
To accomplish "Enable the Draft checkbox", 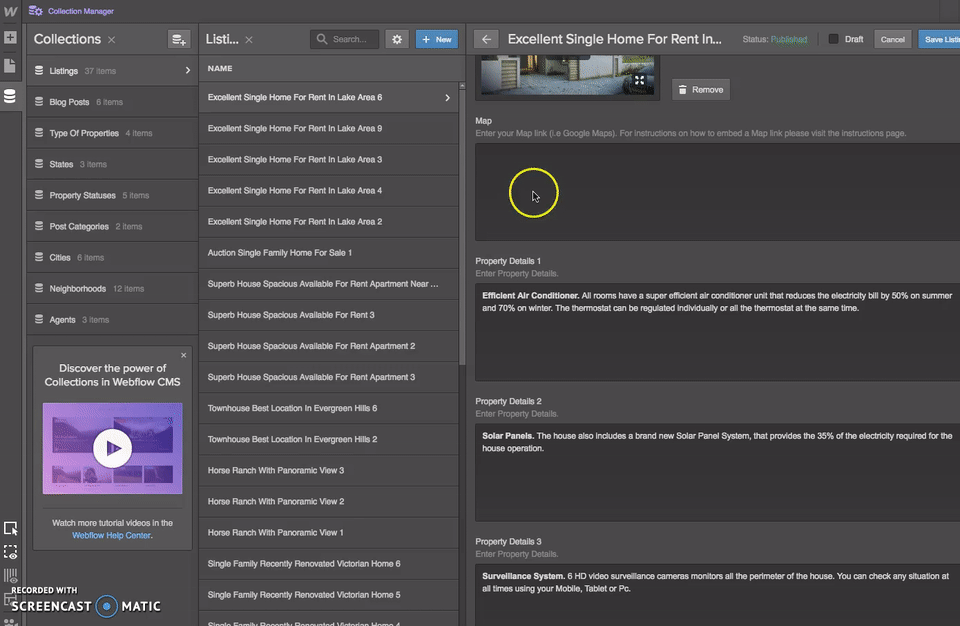I will pos(833,39).
